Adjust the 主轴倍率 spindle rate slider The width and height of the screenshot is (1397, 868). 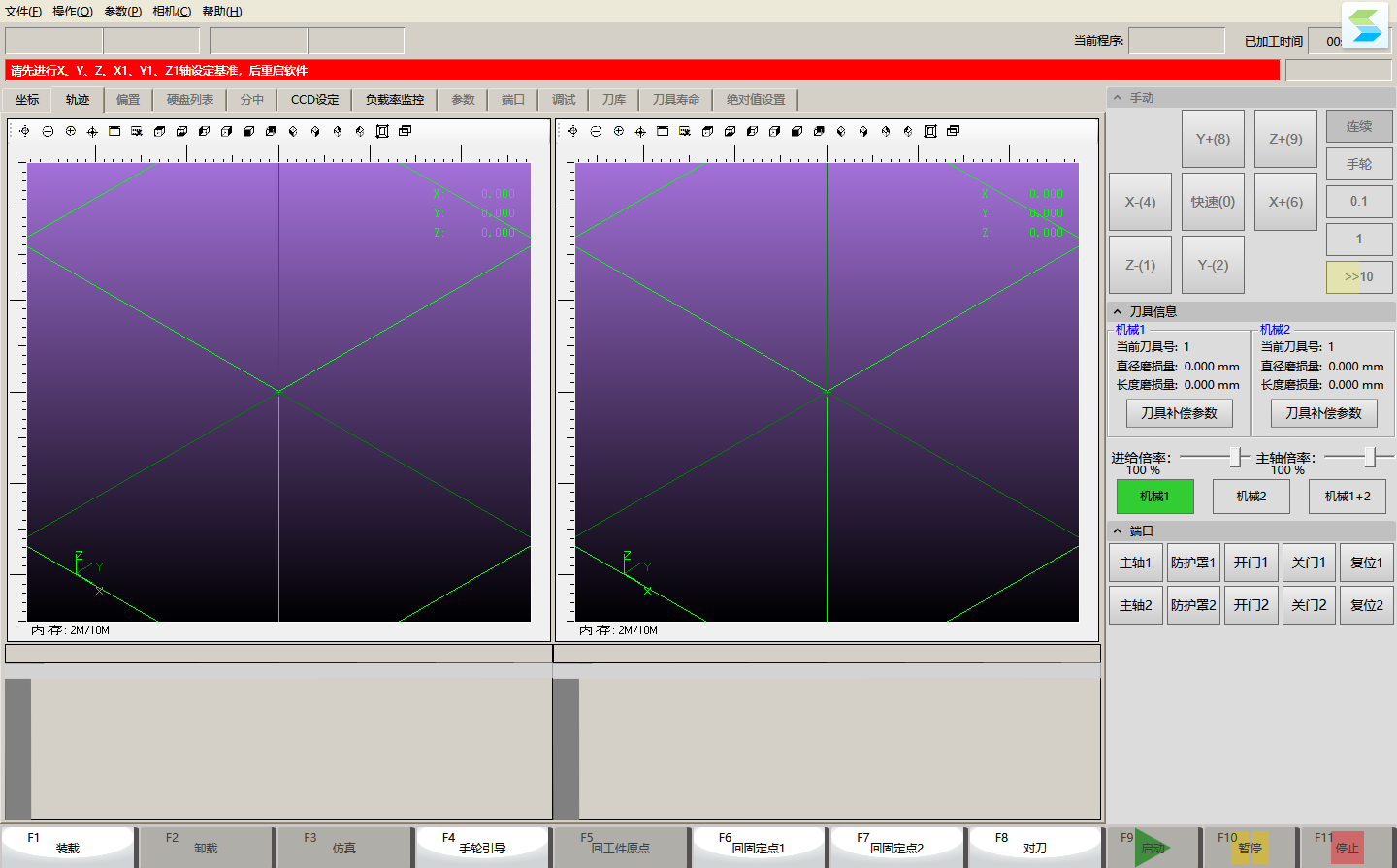coord(1370,457)
